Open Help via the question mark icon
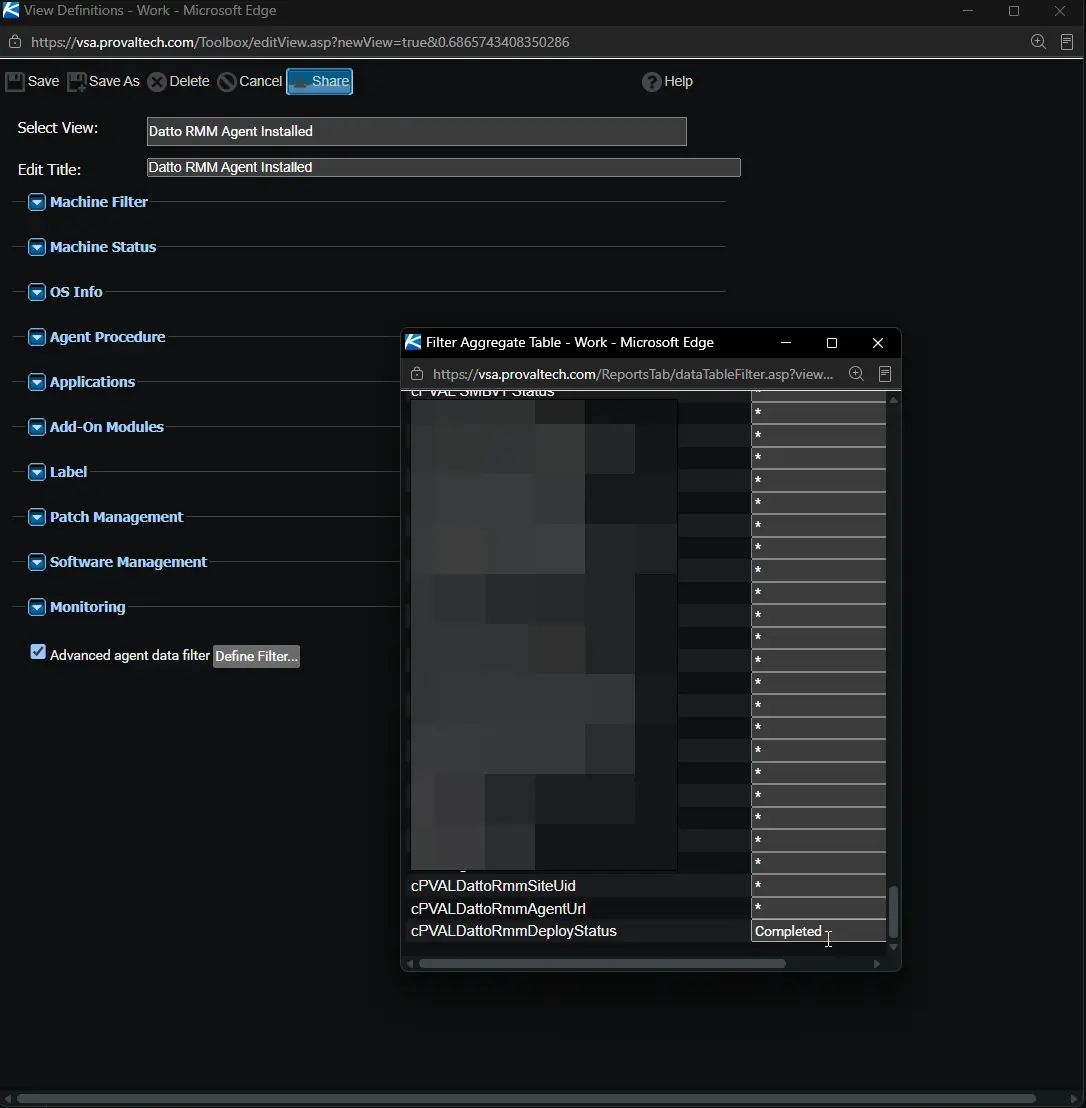The image size is (1086, 1108). [651, 82]
